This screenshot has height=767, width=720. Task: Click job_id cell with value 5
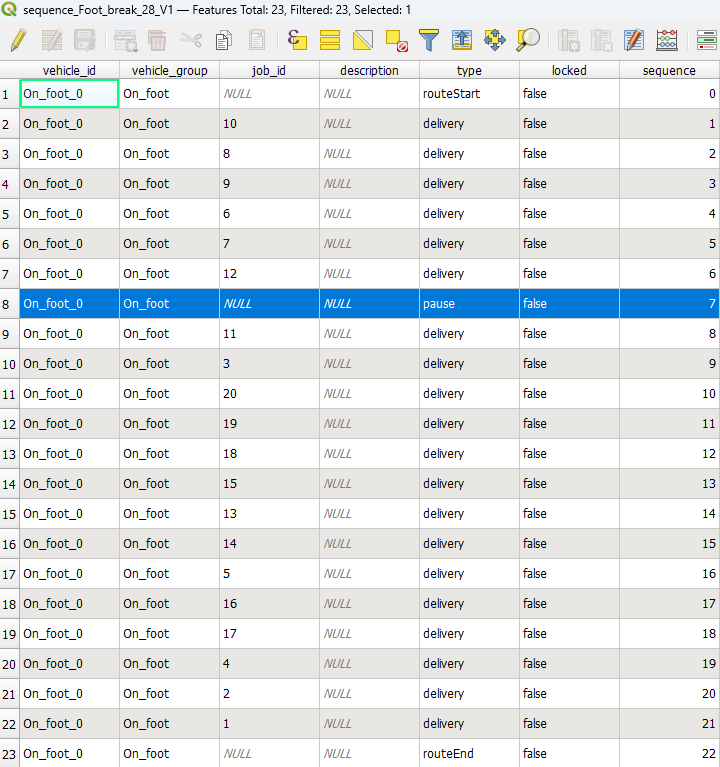pos(269,574)
